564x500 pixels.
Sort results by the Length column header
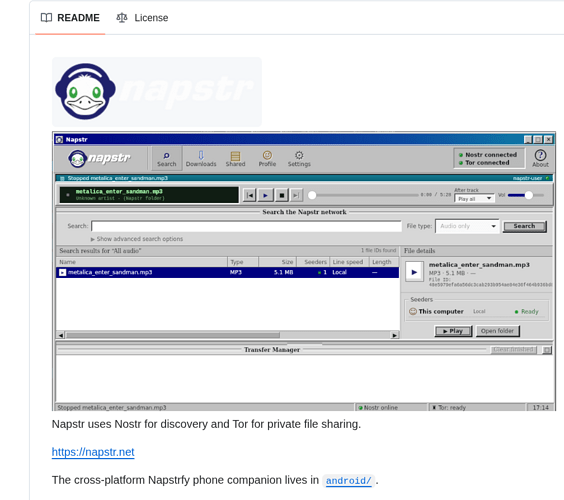tap(384, 262)
